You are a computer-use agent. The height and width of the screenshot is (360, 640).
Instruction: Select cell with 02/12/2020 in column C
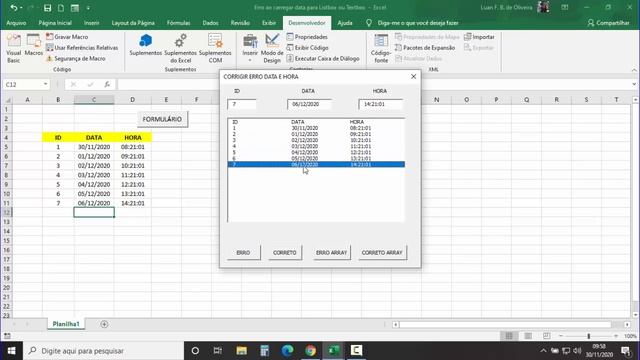coord(94,166)
